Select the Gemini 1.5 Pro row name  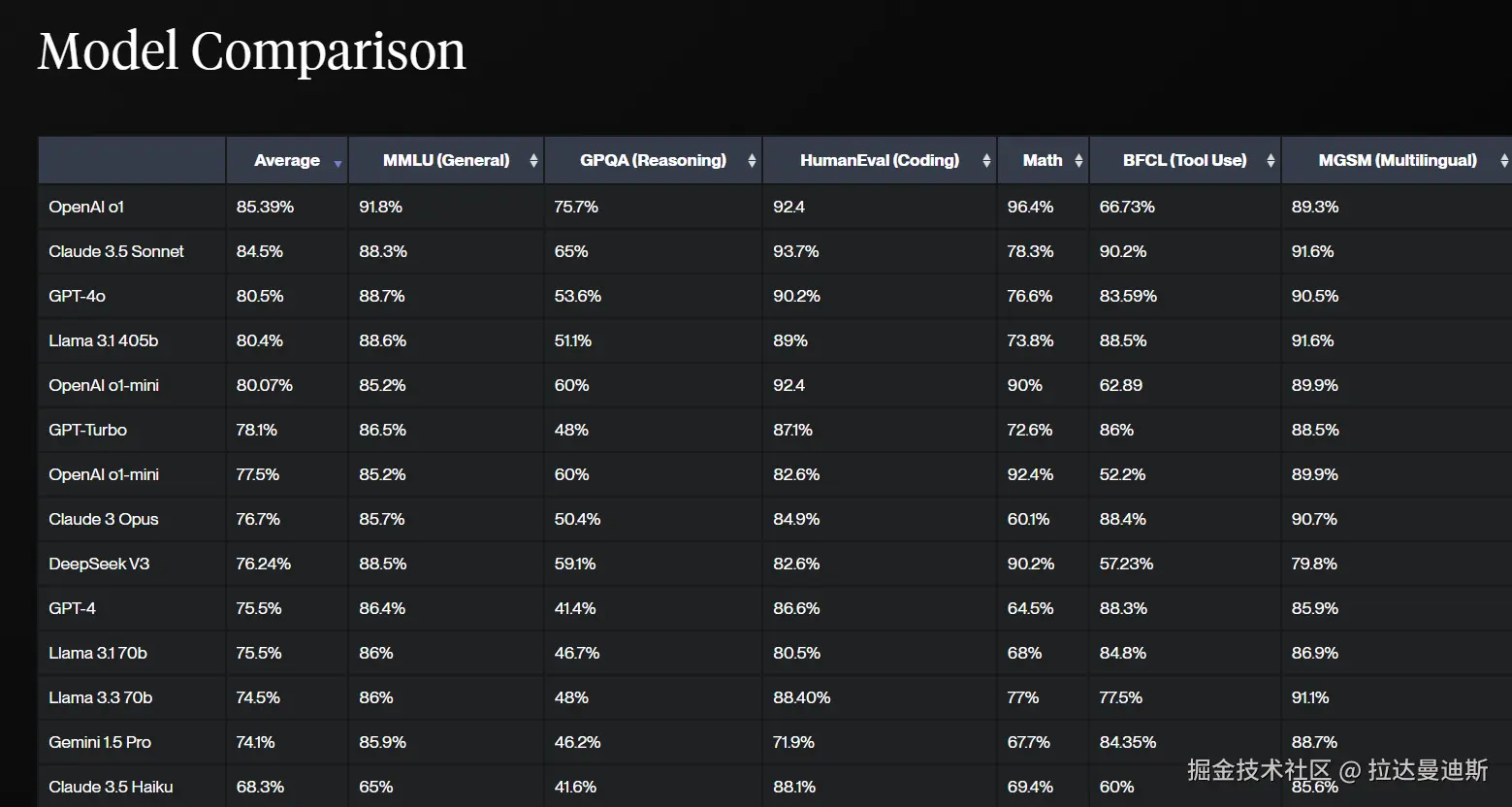(100, 742)
